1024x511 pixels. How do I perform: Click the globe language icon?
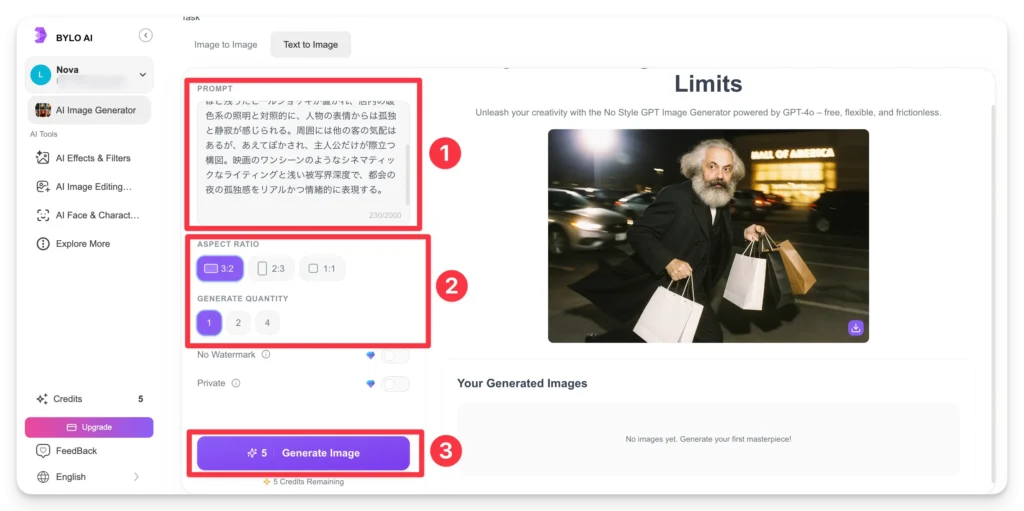pyautogui.click(x=43, y=477)
